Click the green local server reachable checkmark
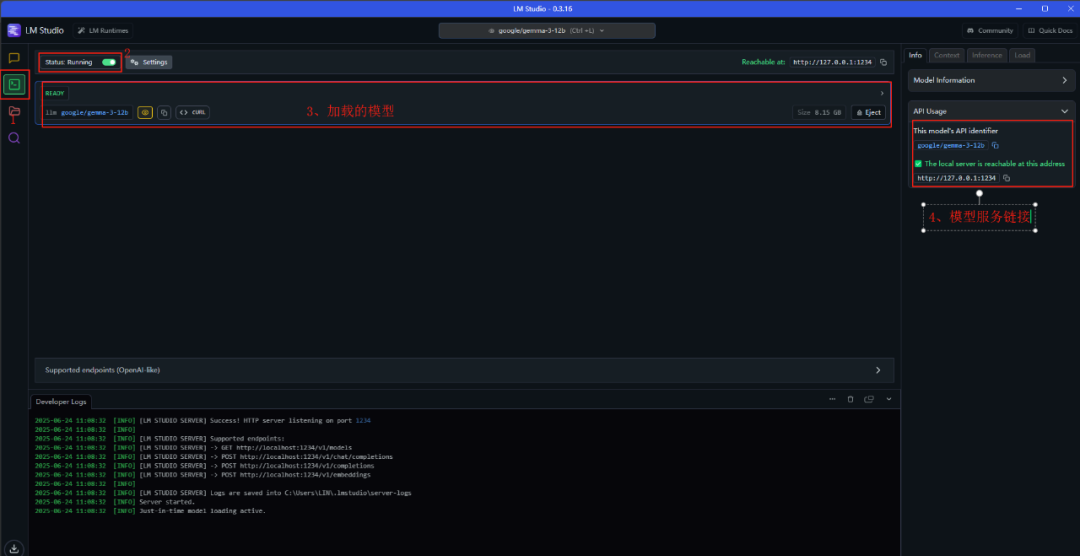This screenshot has width=1080, height=556. (x=918, y=164)
